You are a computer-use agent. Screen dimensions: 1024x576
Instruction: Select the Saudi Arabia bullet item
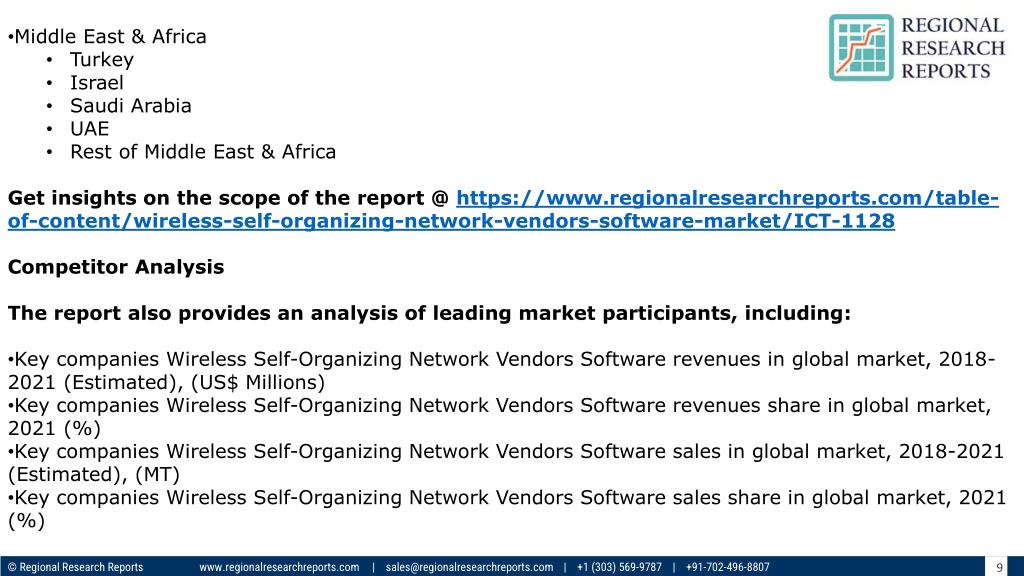(131, 106)
